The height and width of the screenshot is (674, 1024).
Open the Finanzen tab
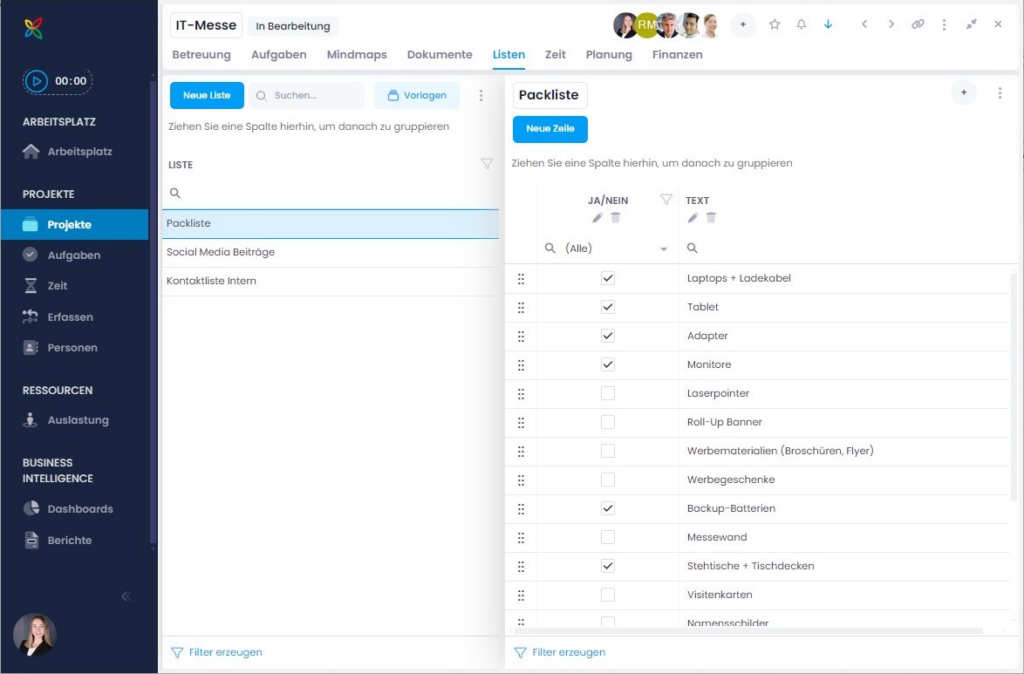(677, 55)
